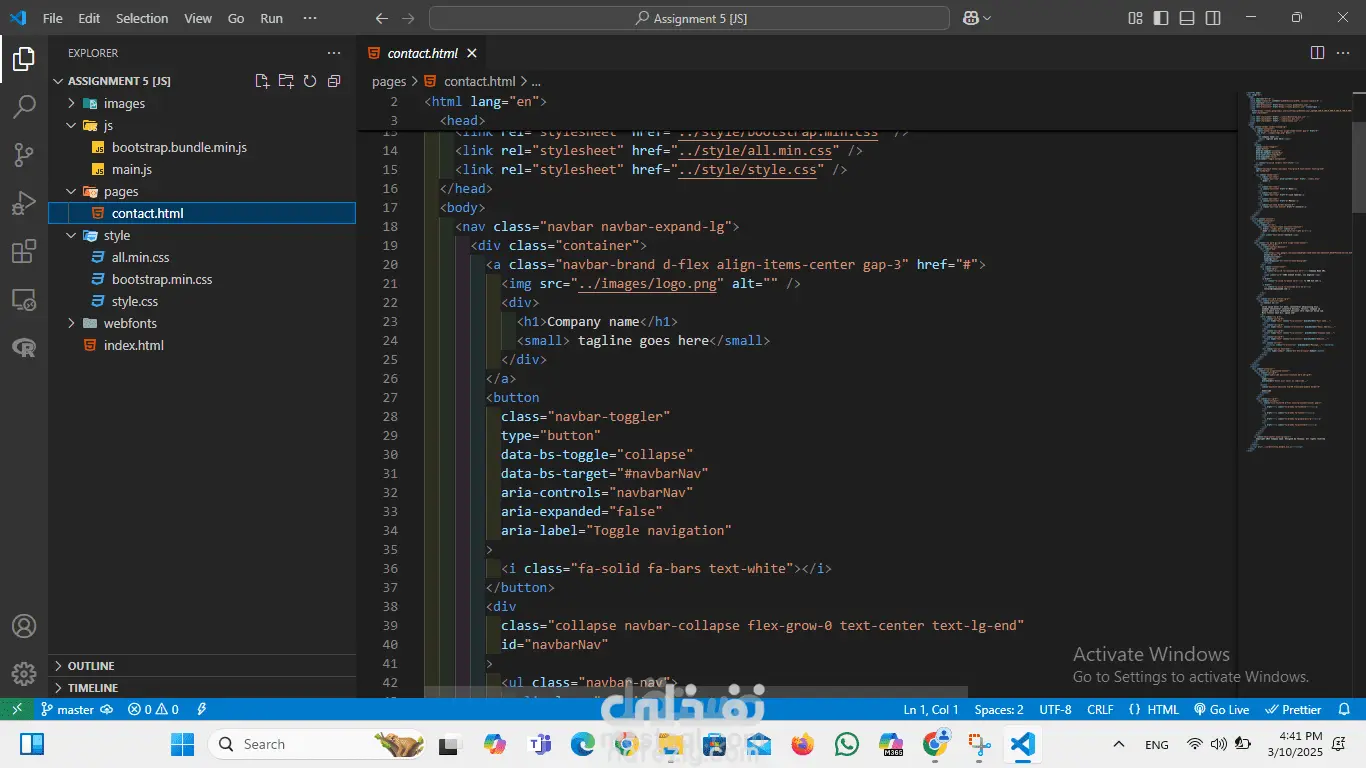Close the contact.html editor tab
This screenshot has height=768, width=1366.
point(472,53)
